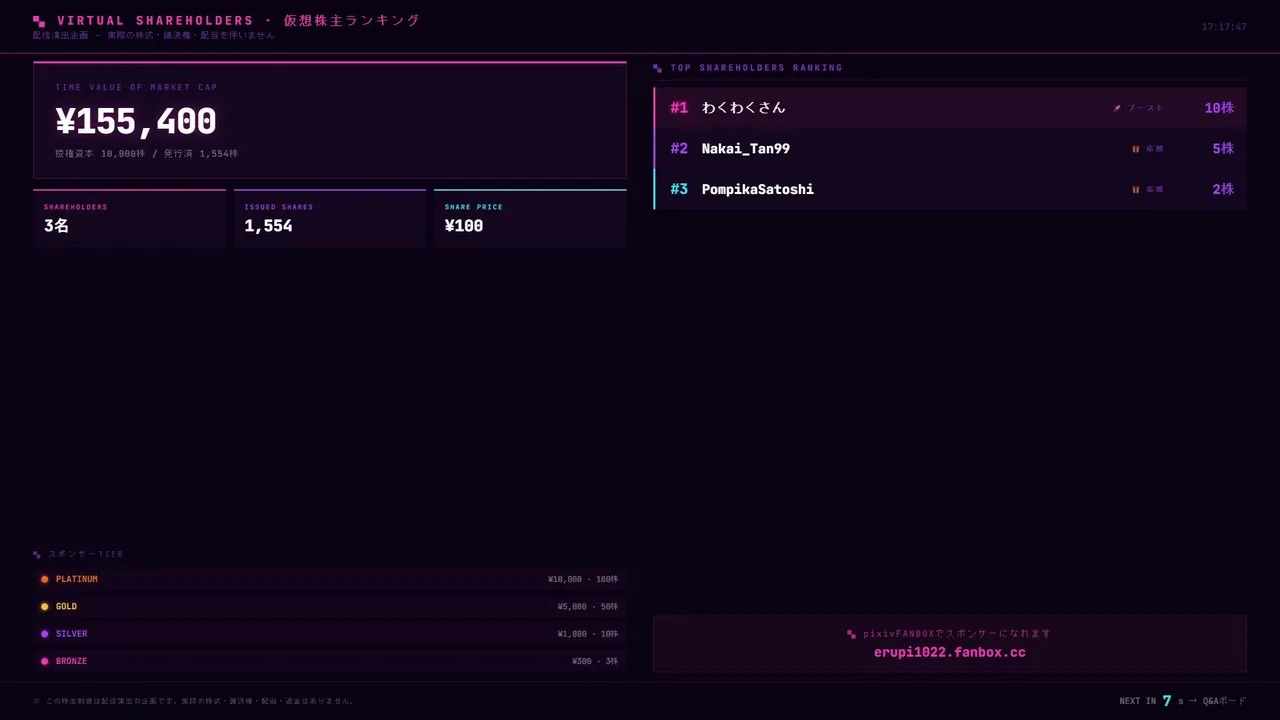Click the TIME VALUE OF MARKET CAP label

[136, 87]
